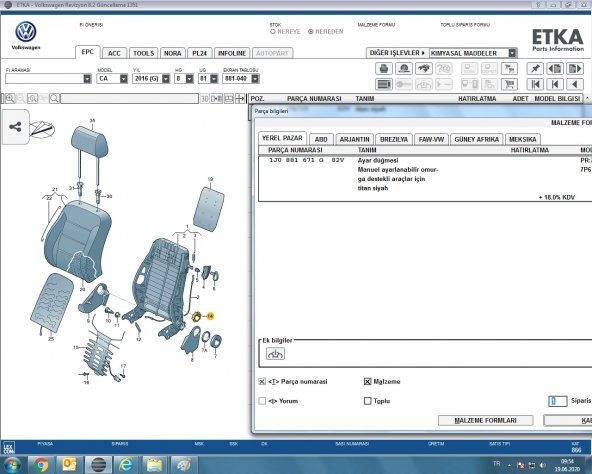The height and width of the screenshot is (474, 592).
Task: Switch to the TOOLS tab
Action: pos(143,53)
